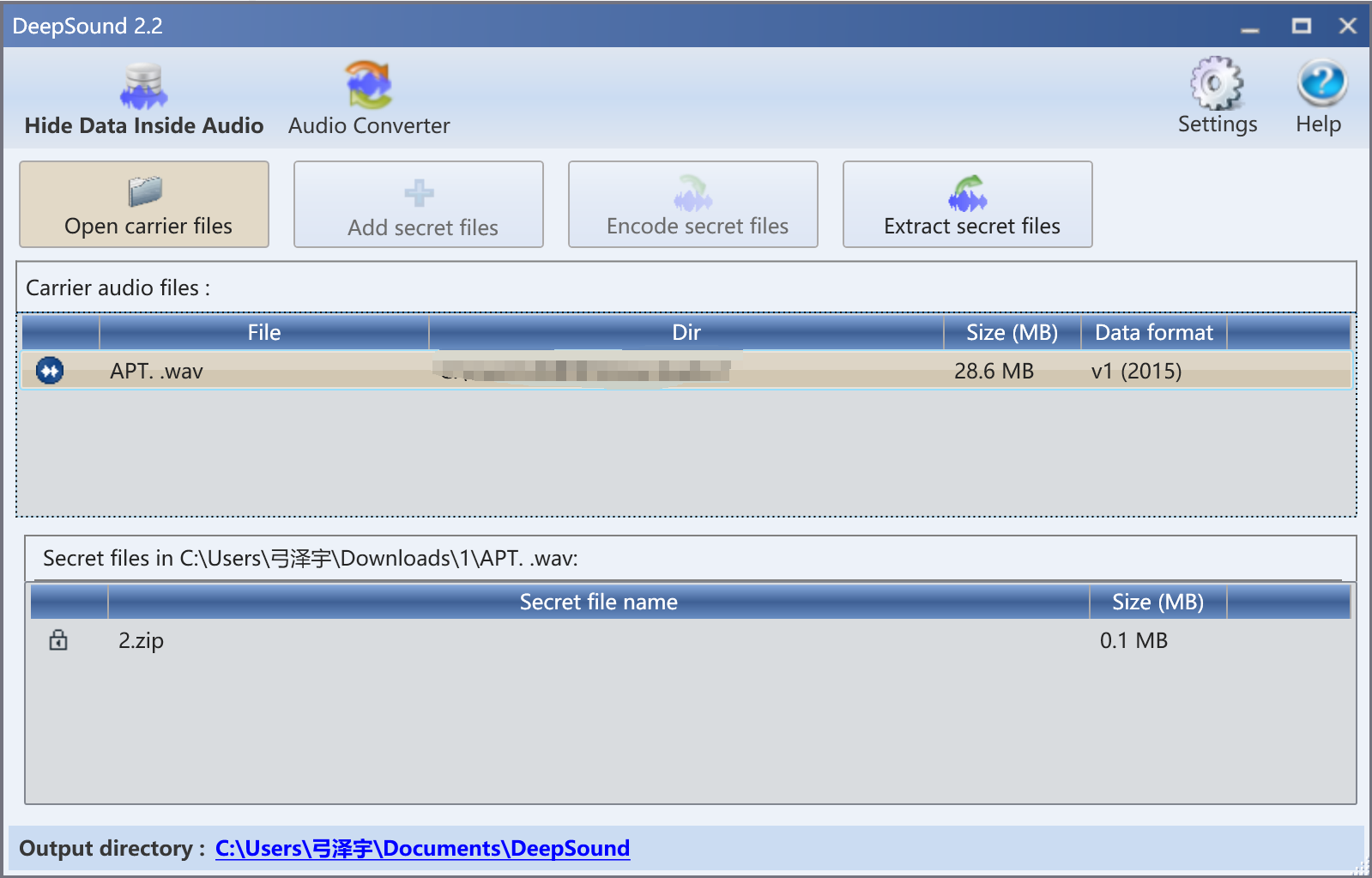Click the Secret file name column header

[x=599, y=602]
